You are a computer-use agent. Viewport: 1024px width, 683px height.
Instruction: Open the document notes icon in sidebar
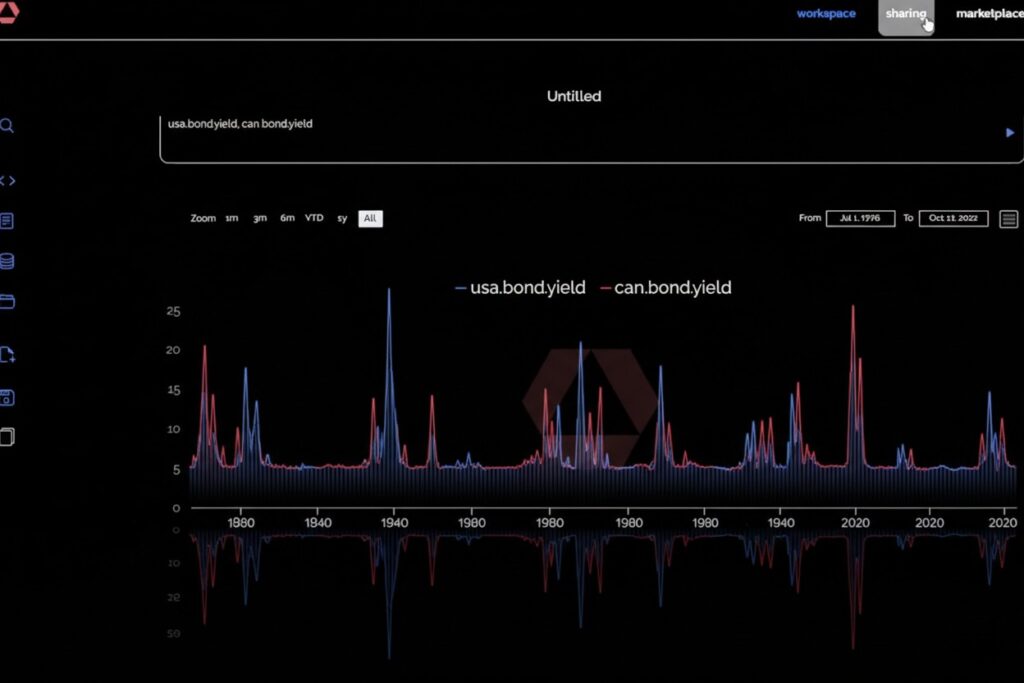click(7, 221)
